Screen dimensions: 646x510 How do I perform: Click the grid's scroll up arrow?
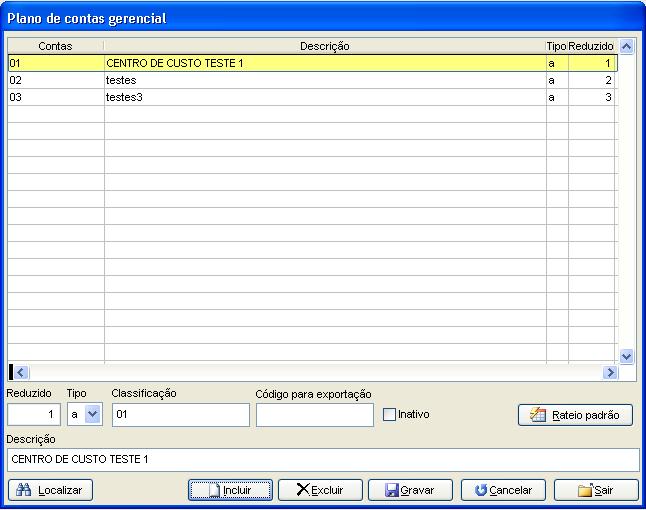[x=626, y=47]
